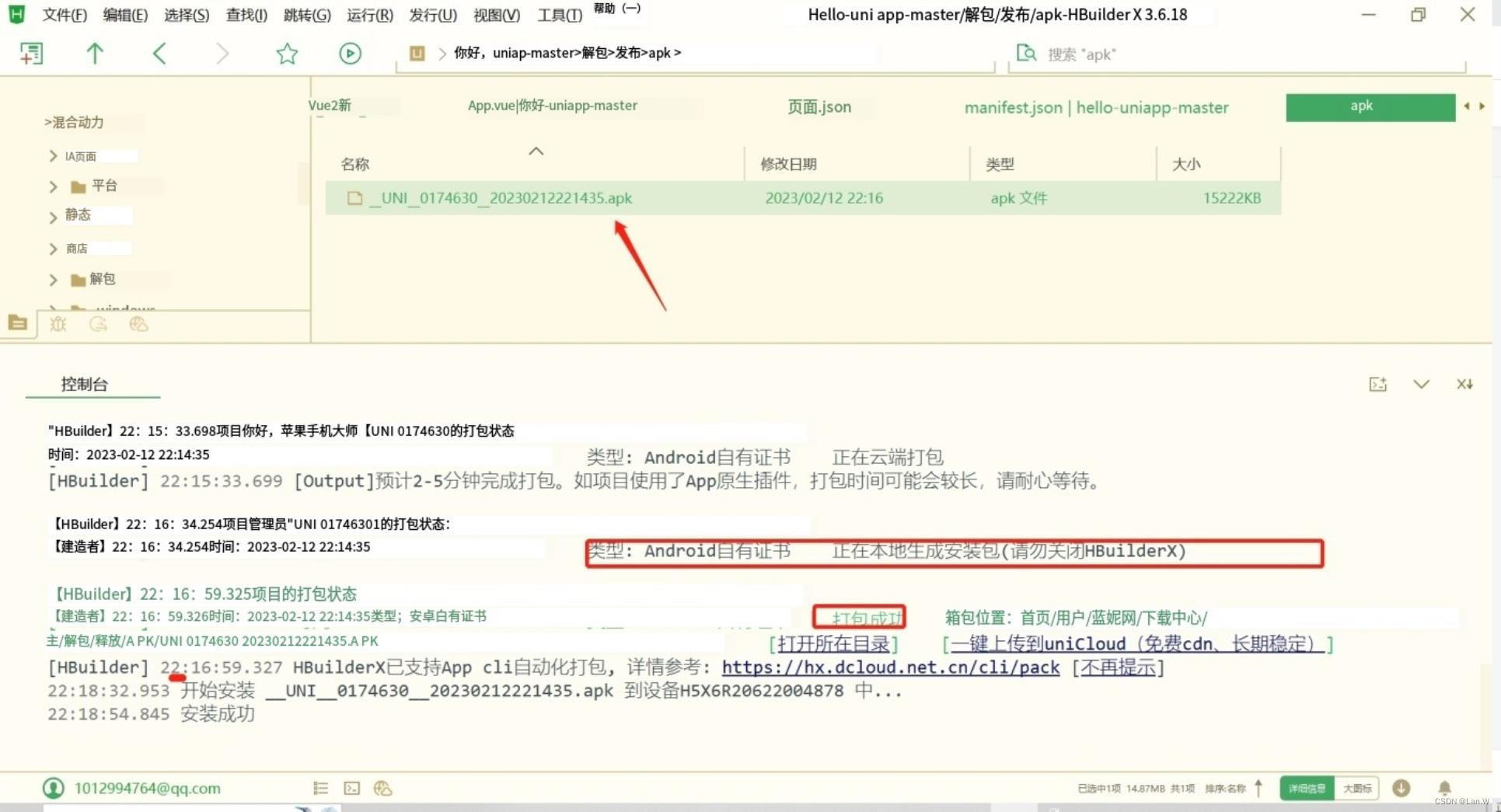The width and height of the screenshot is (1501, 812).
Task: Open project explorer folder icon
Action: pyautogui.click(x=17, y=322)
